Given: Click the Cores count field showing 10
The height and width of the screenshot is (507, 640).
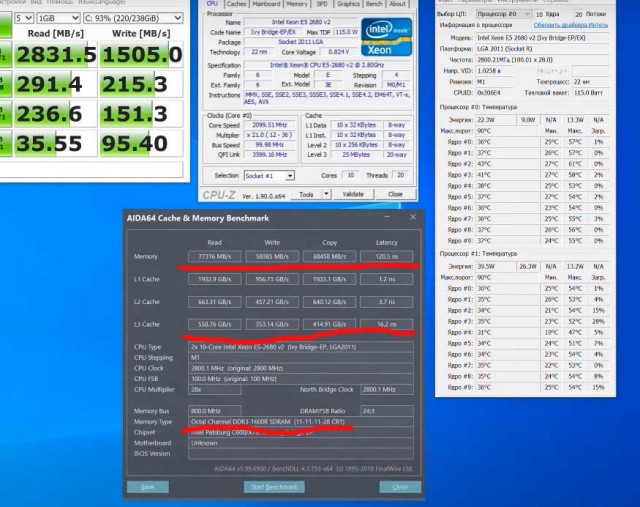Looking at the screenshot, I should 351,175.
